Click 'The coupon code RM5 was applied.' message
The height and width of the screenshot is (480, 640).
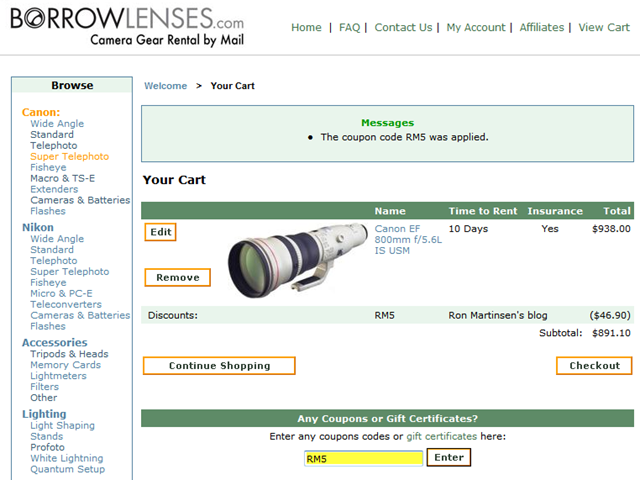[x=404, y=137]
